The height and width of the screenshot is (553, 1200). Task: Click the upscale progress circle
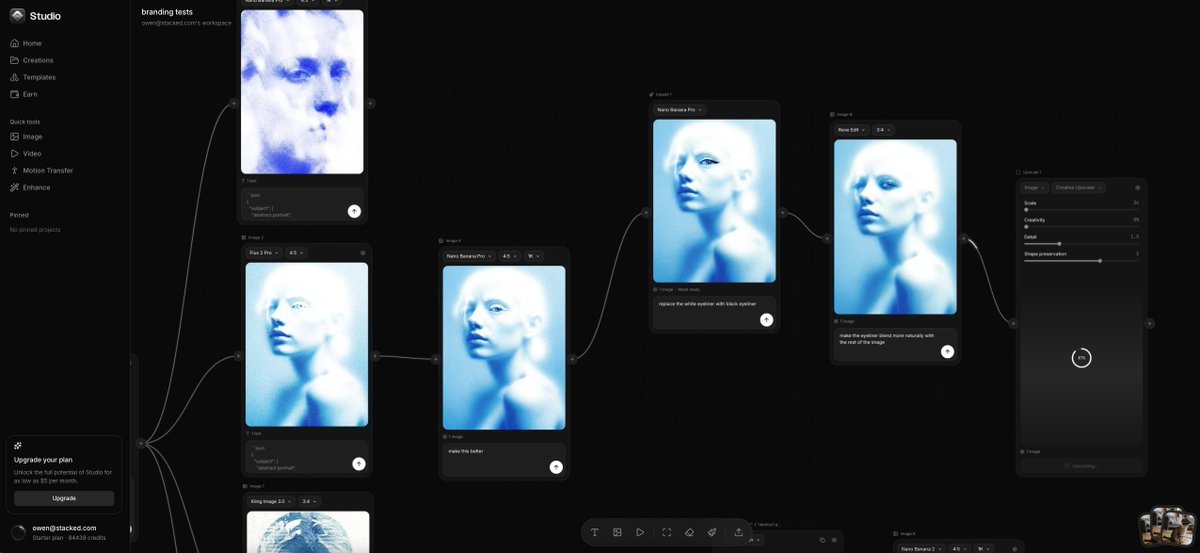[x=1081, y=358]
